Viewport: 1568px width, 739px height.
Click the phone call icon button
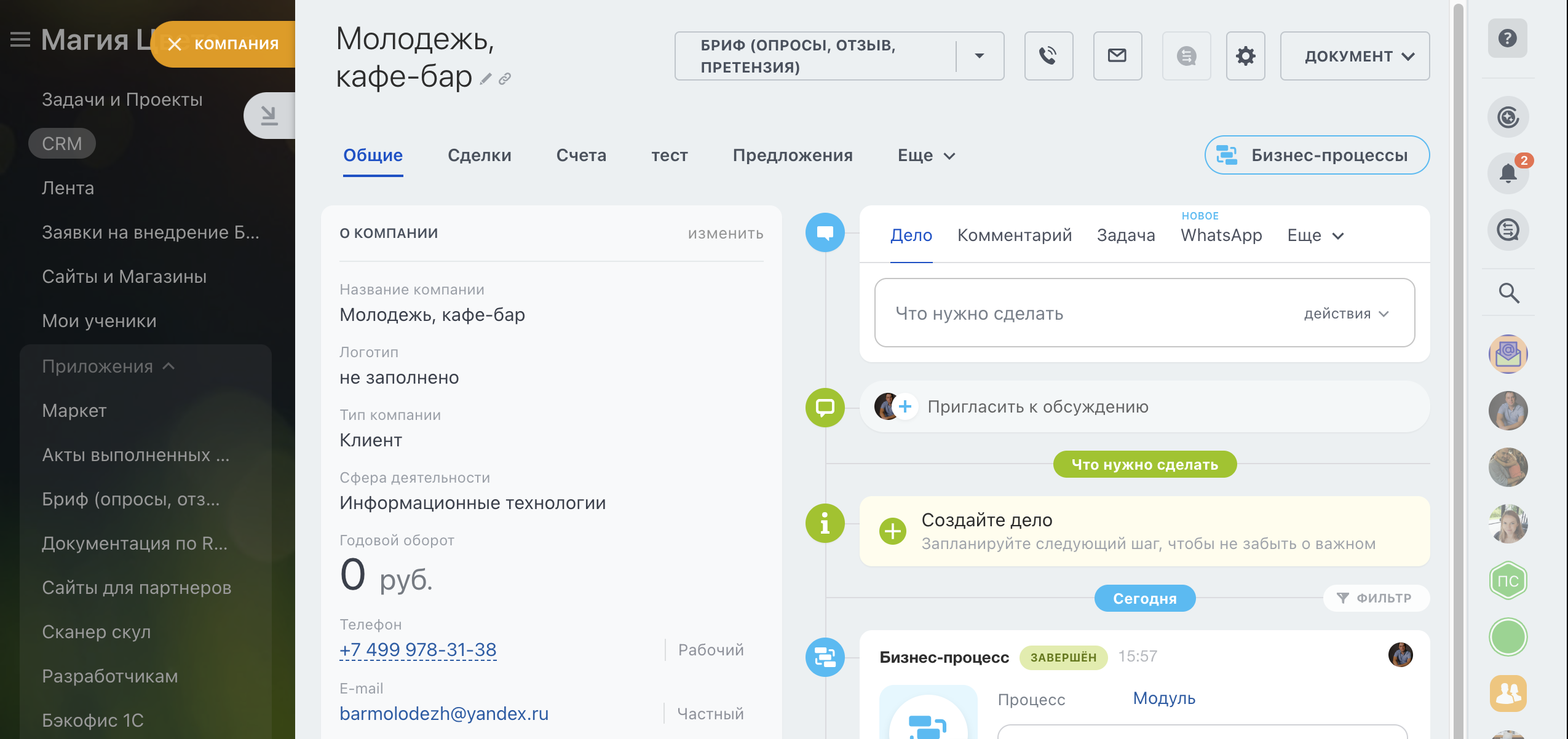1048,56
